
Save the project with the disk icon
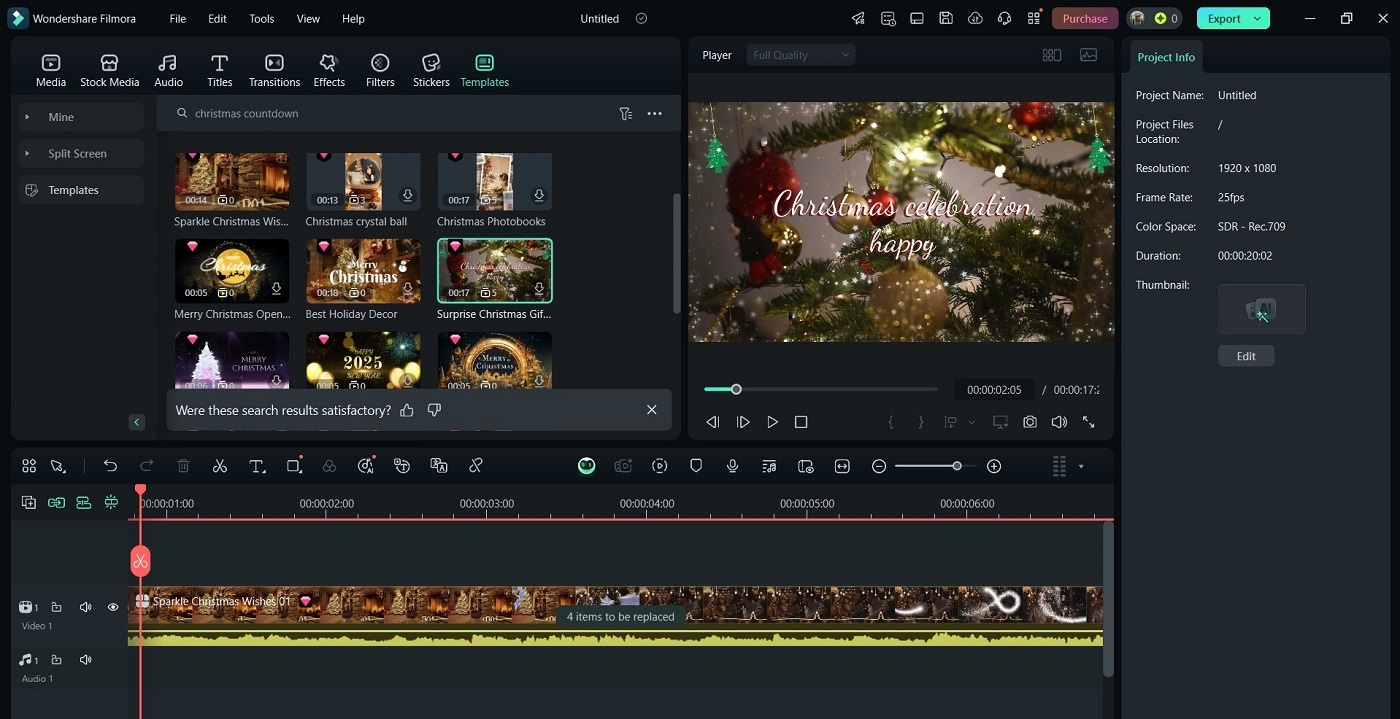click(946, 18)
